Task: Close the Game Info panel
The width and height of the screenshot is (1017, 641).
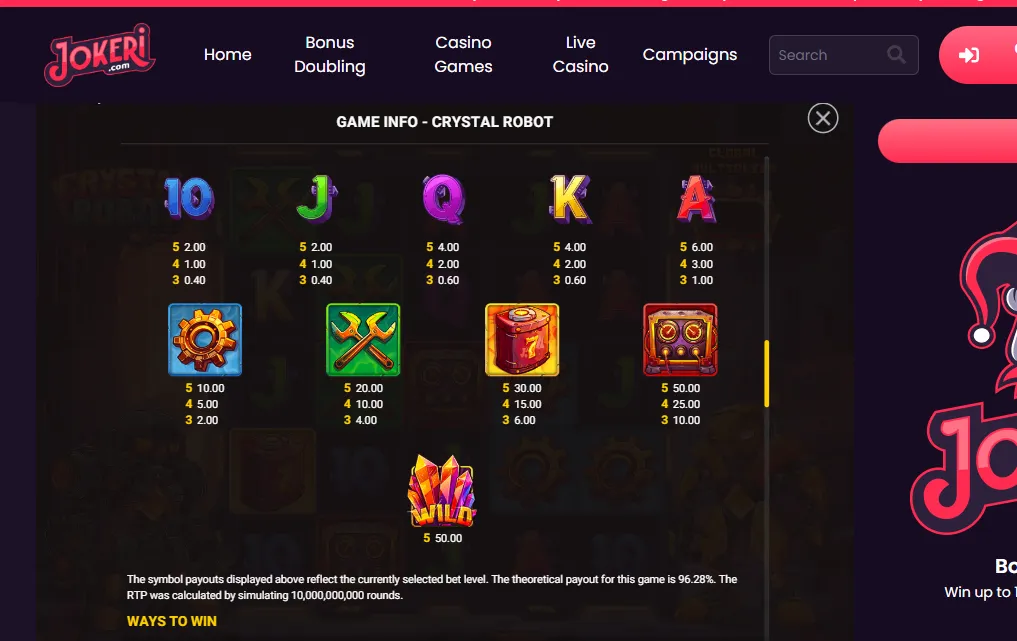Action: click(823, 118)
